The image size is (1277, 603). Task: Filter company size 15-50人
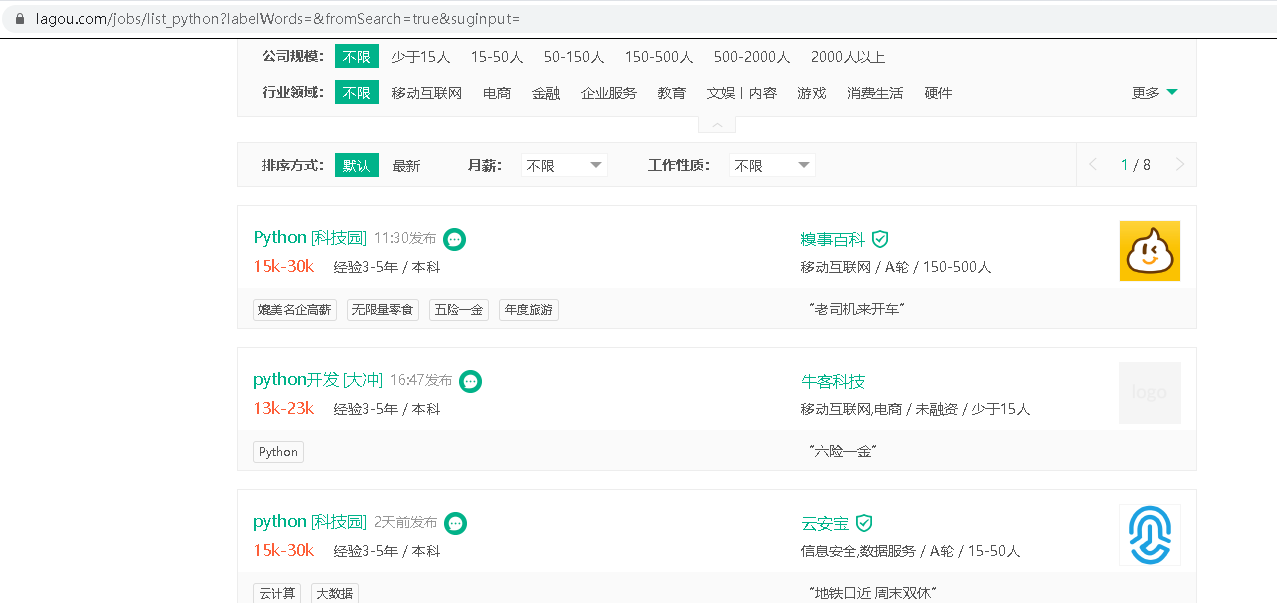[497, 57]
